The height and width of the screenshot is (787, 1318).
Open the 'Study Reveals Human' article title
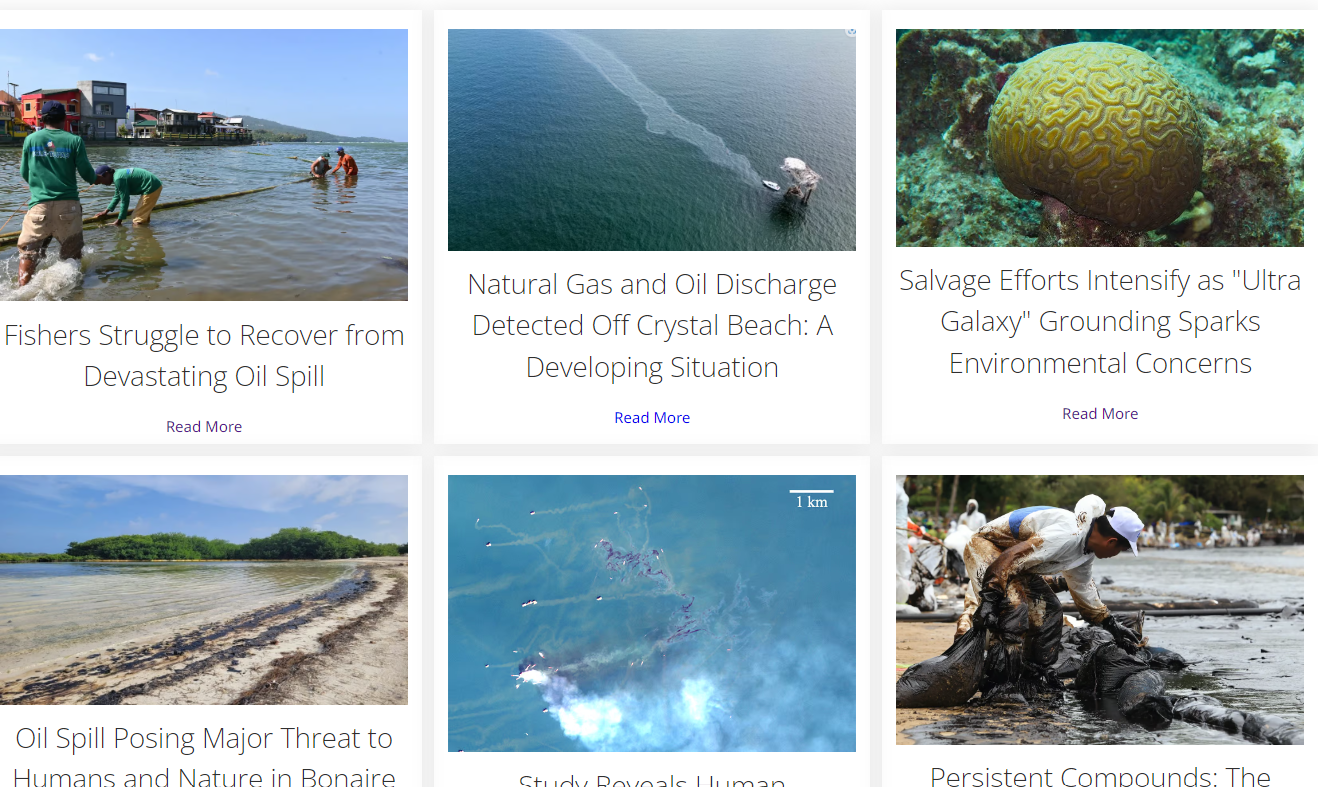pos(652,779)
